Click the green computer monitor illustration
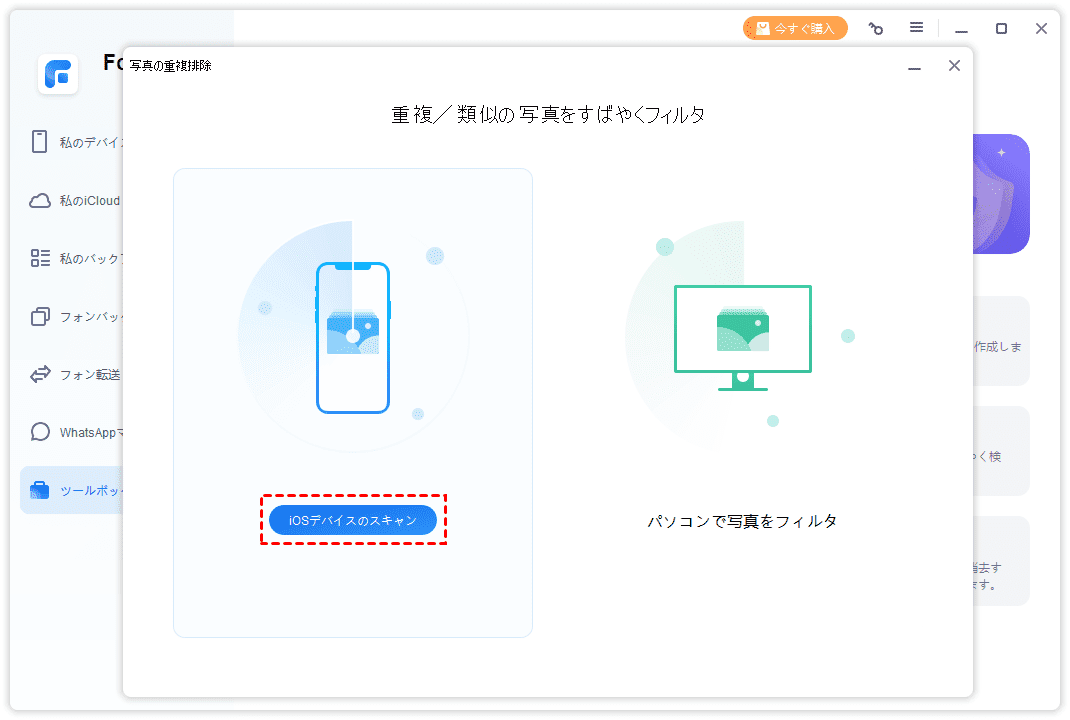Screen dimensions: 1070x720 click(x=742, y=338)
